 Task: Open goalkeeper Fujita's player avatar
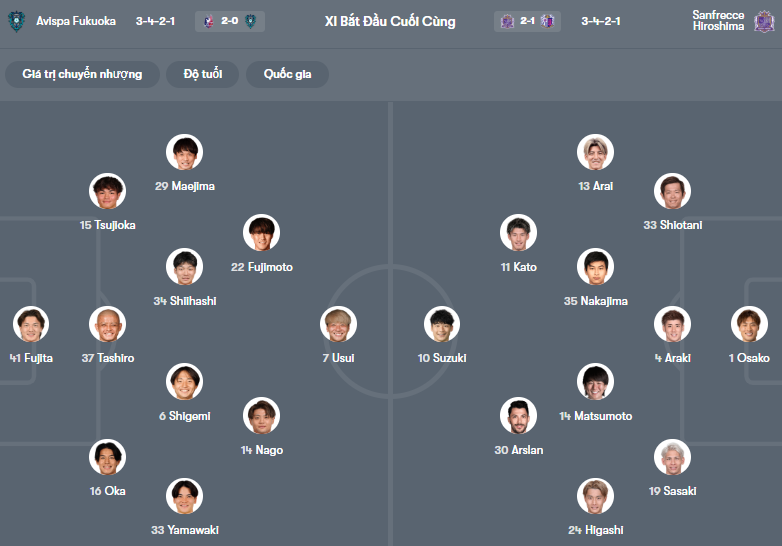click(x=31, y=324)
